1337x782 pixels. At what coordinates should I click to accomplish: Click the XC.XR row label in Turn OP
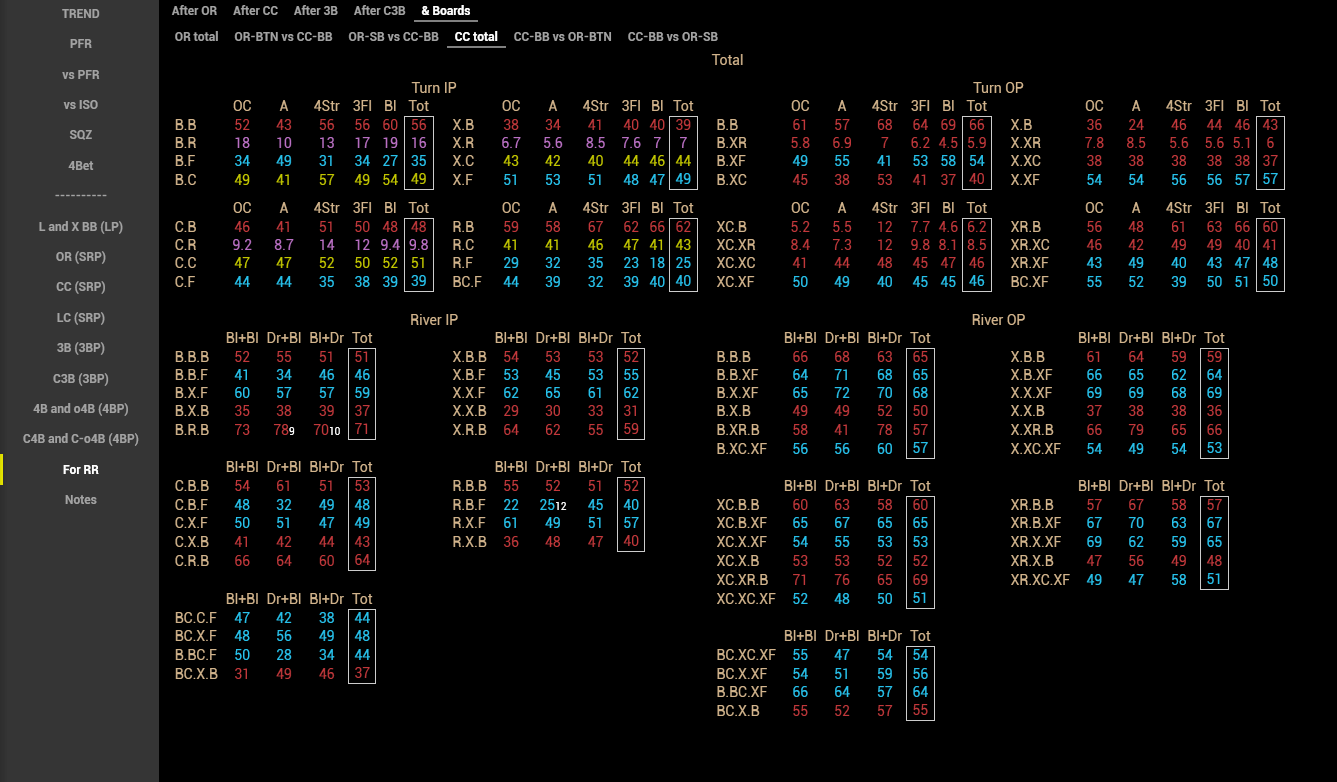pos(736,245)
